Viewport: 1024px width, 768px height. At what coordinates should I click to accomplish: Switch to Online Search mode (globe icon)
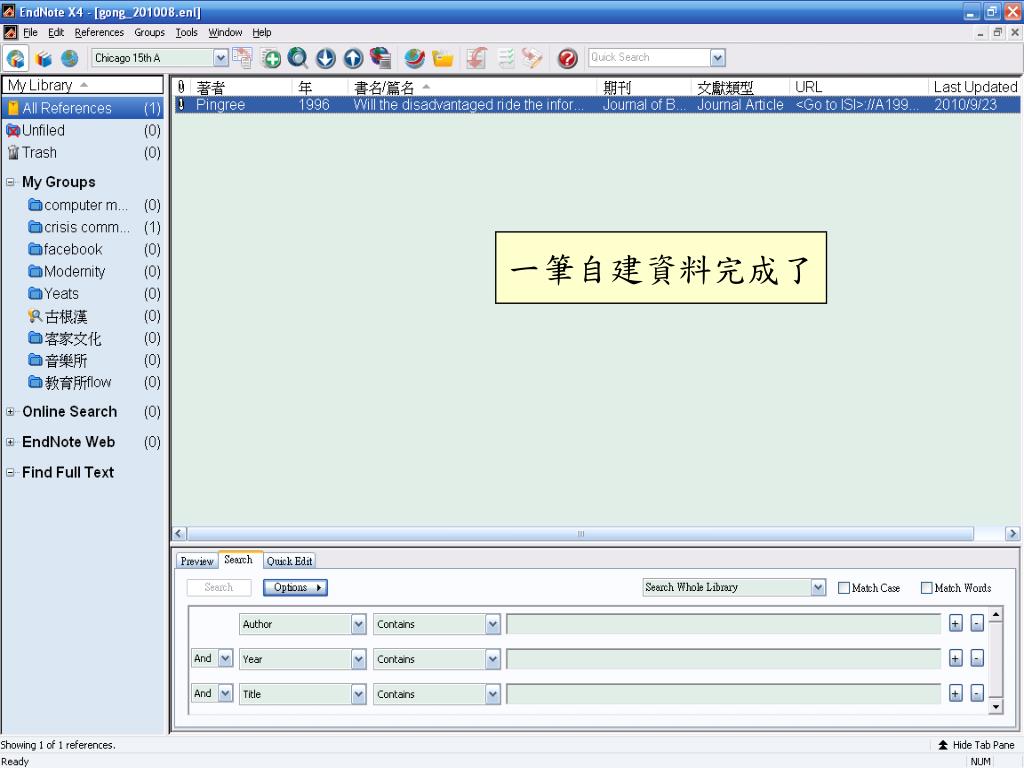pos(69,58)
